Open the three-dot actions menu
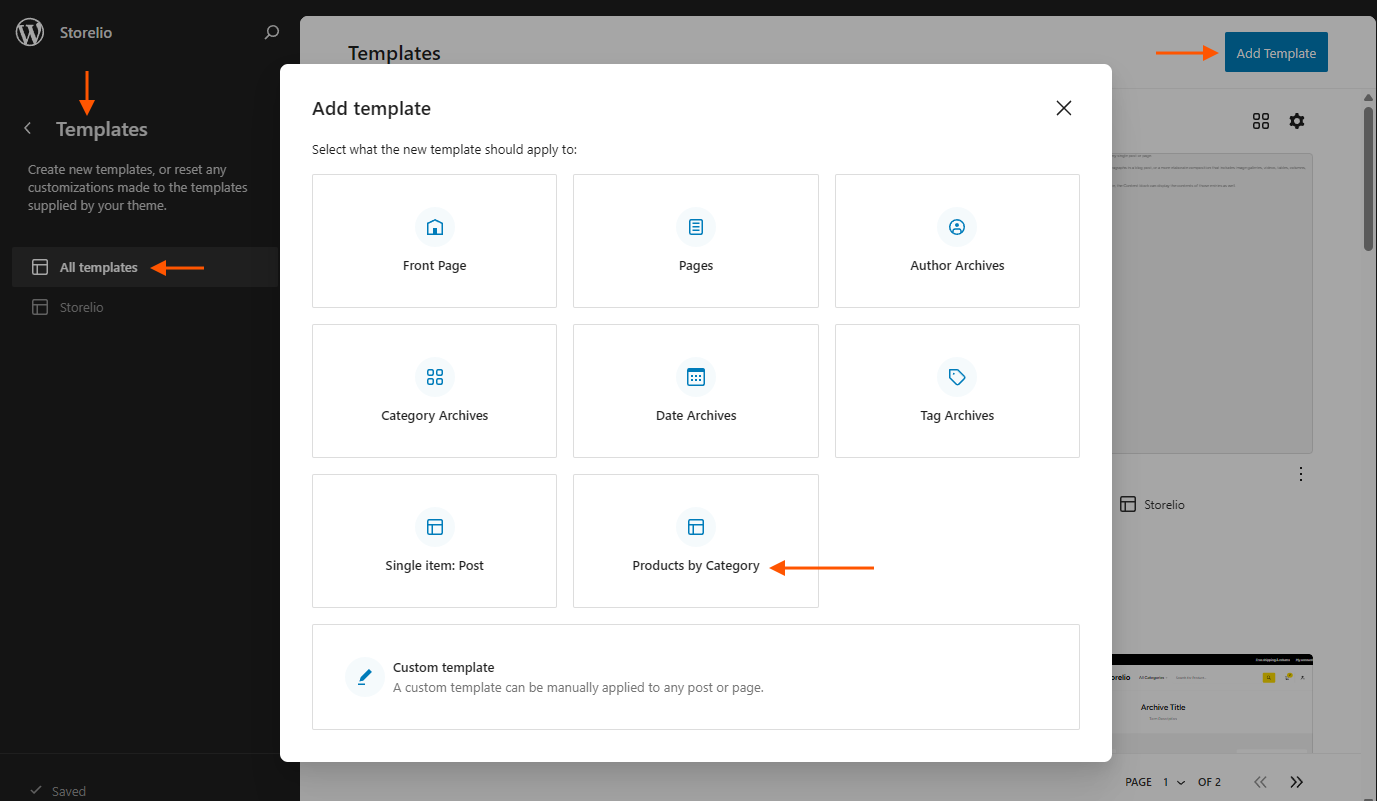 point(1300,473)
